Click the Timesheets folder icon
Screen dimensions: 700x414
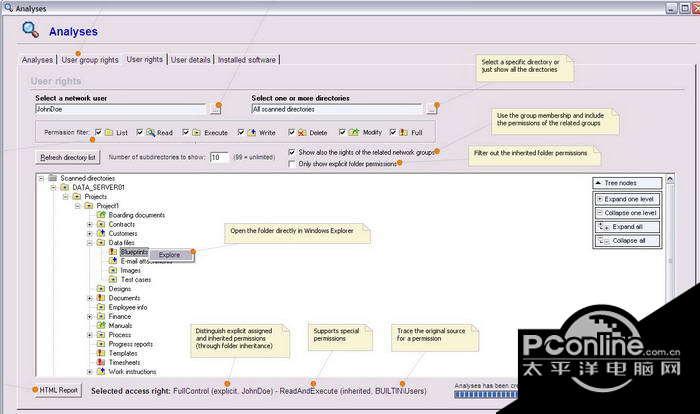[x=101, y=363]
